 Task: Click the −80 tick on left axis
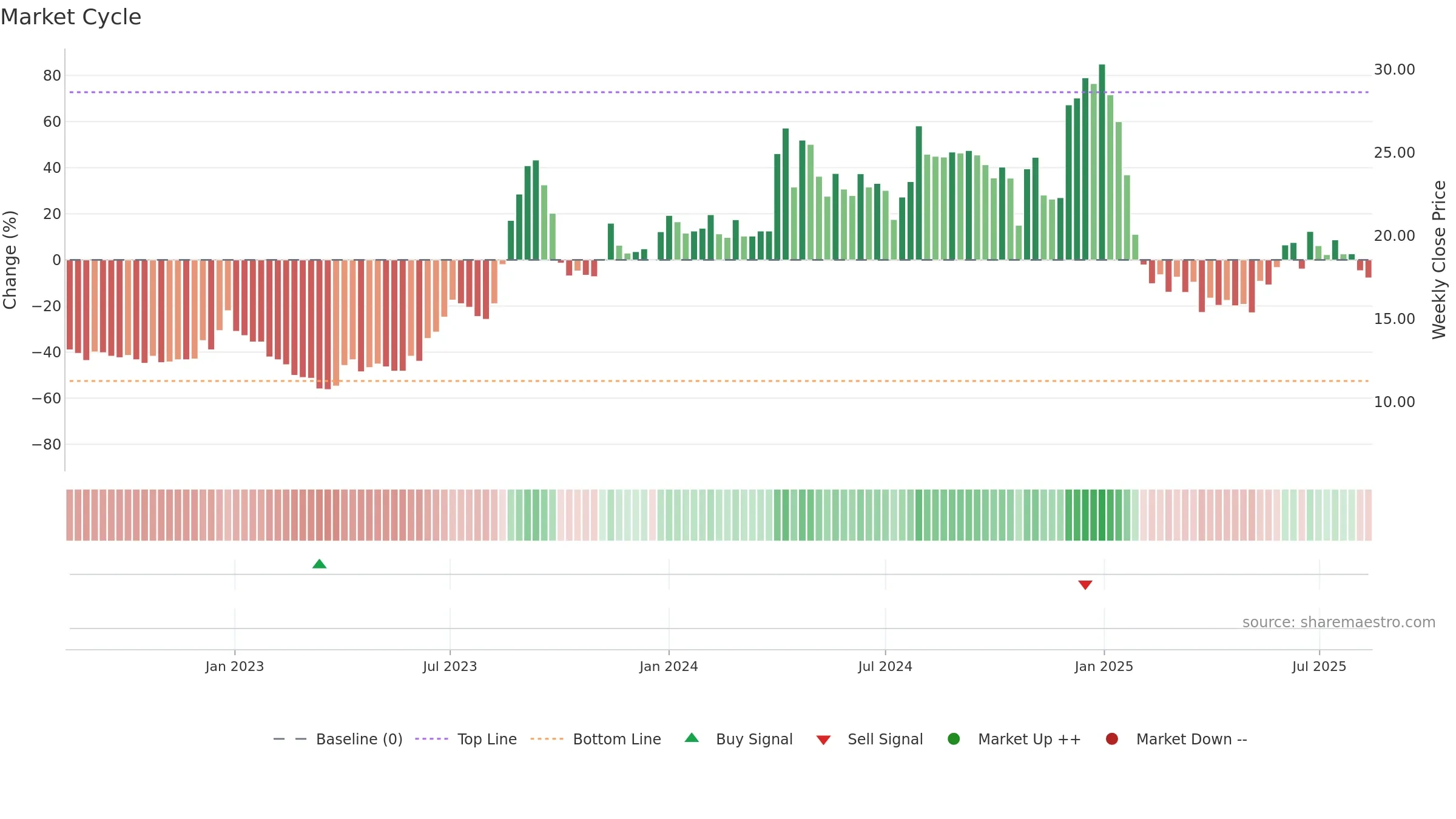click(47, 445)
